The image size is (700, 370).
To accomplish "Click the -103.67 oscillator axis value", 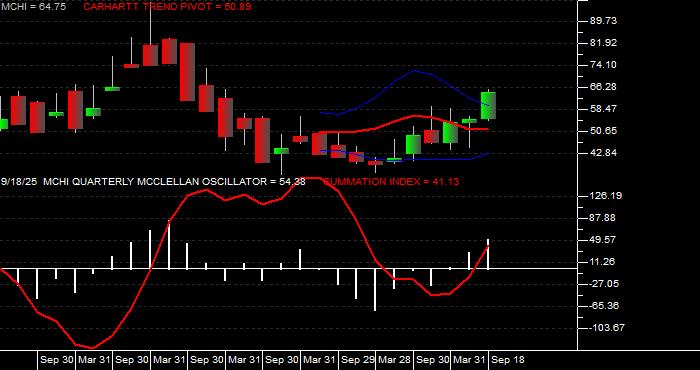I will tap(606, 328).
